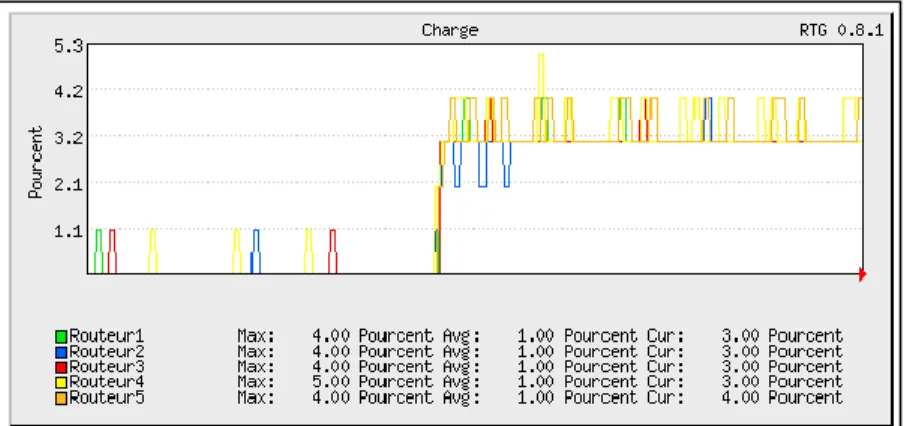
Task: Click Routeur4 Max value 5.00
Action: [331, 382]
